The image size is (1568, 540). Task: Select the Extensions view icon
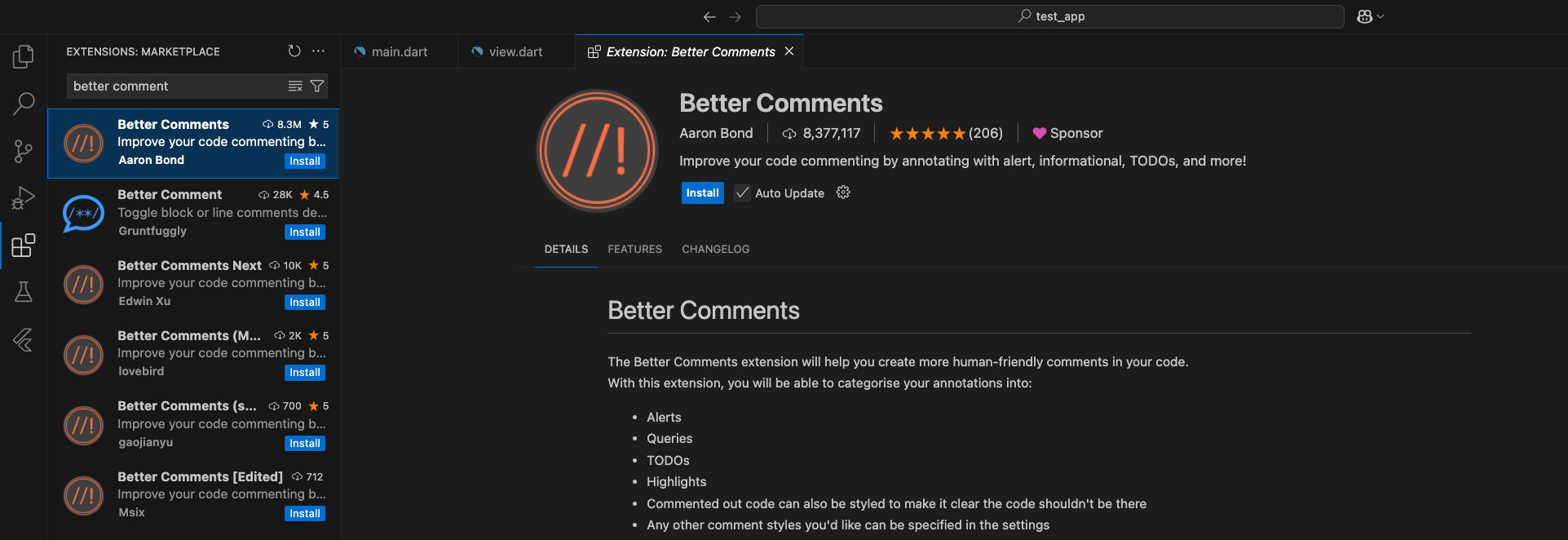coord(24,246)
